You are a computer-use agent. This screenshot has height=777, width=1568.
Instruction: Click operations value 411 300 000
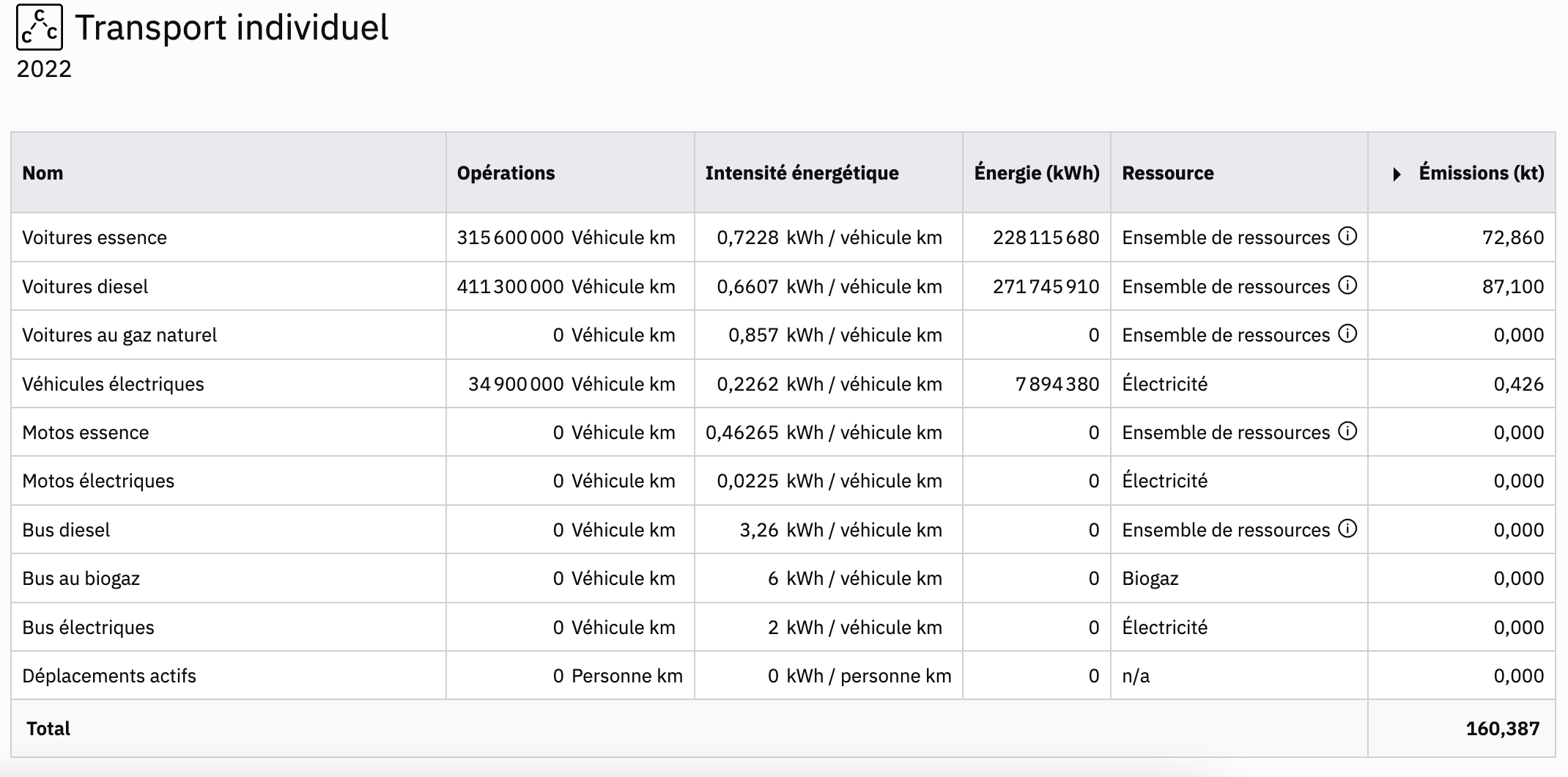[510, 287]
